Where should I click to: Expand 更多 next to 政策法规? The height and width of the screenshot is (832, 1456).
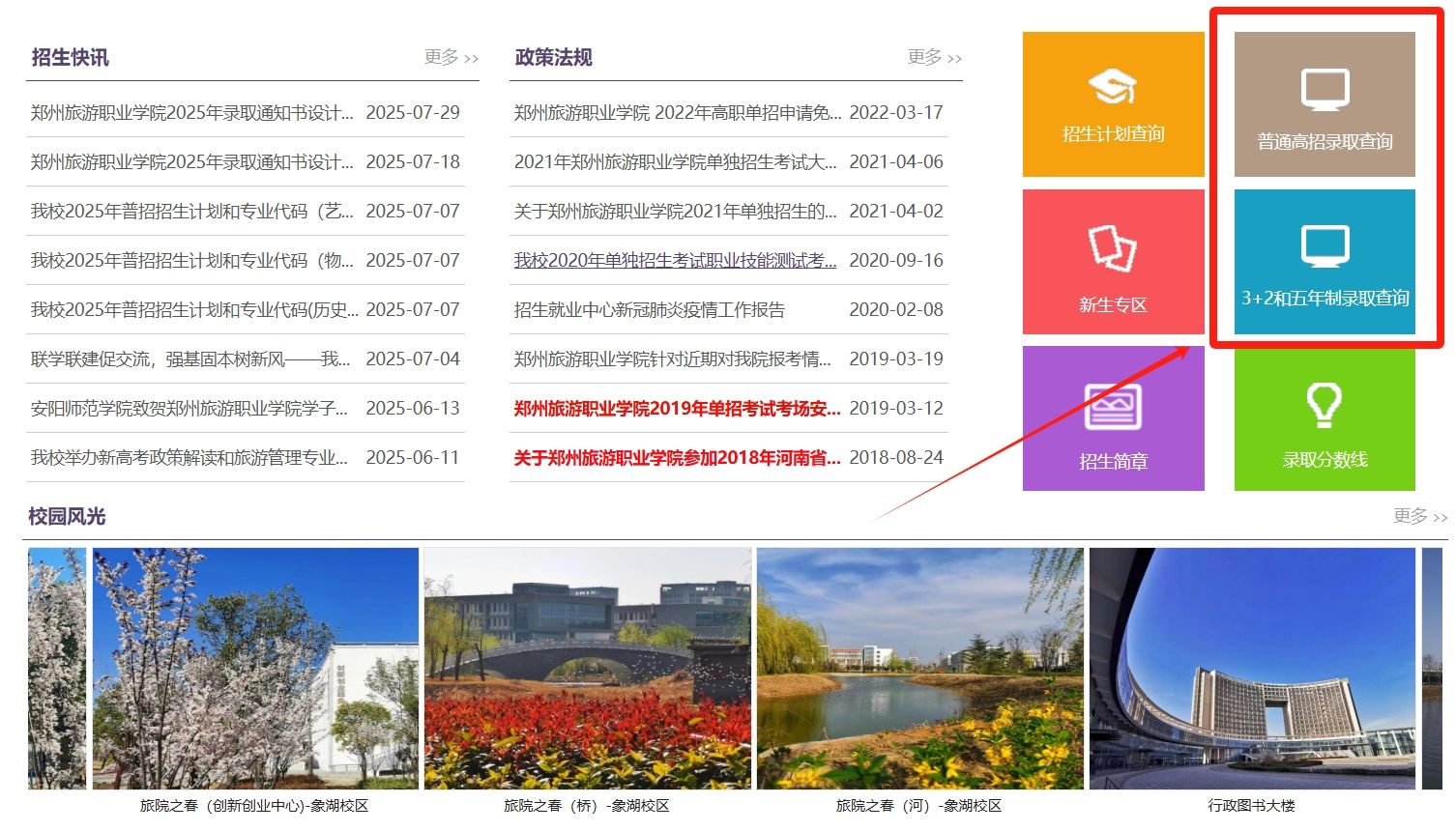[934, 58]
